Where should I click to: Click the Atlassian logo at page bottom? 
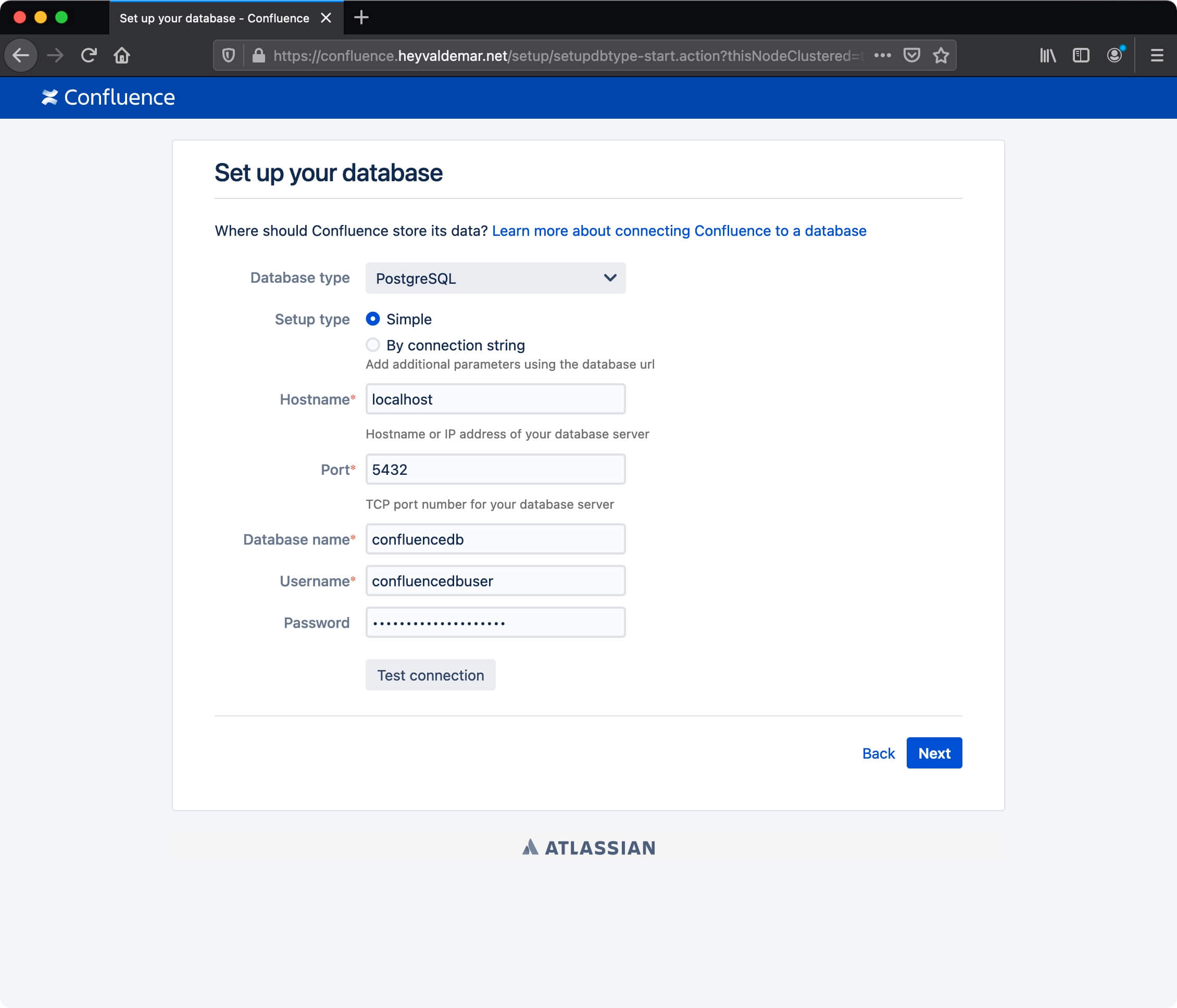[x=588, y=847]
